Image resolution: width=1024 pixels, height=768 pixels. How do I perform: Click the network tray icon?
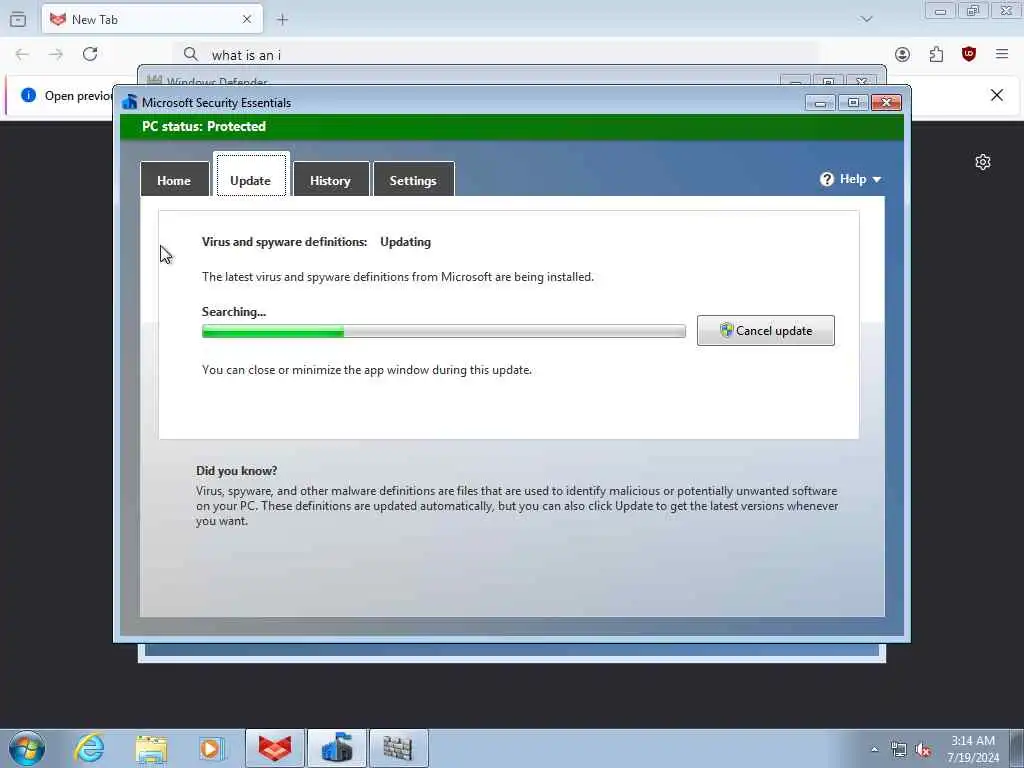899,750
